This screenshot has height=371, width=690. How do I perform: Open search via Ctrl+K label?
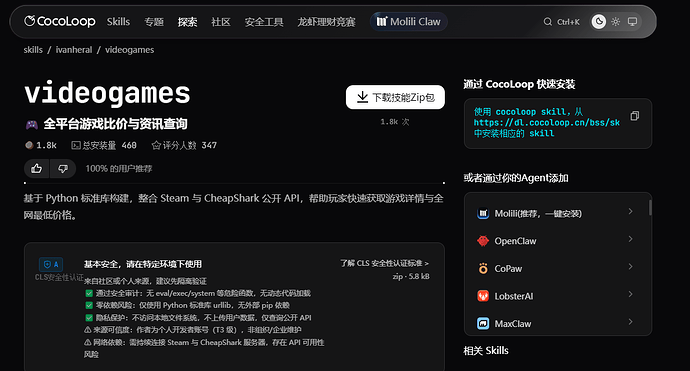568,22
